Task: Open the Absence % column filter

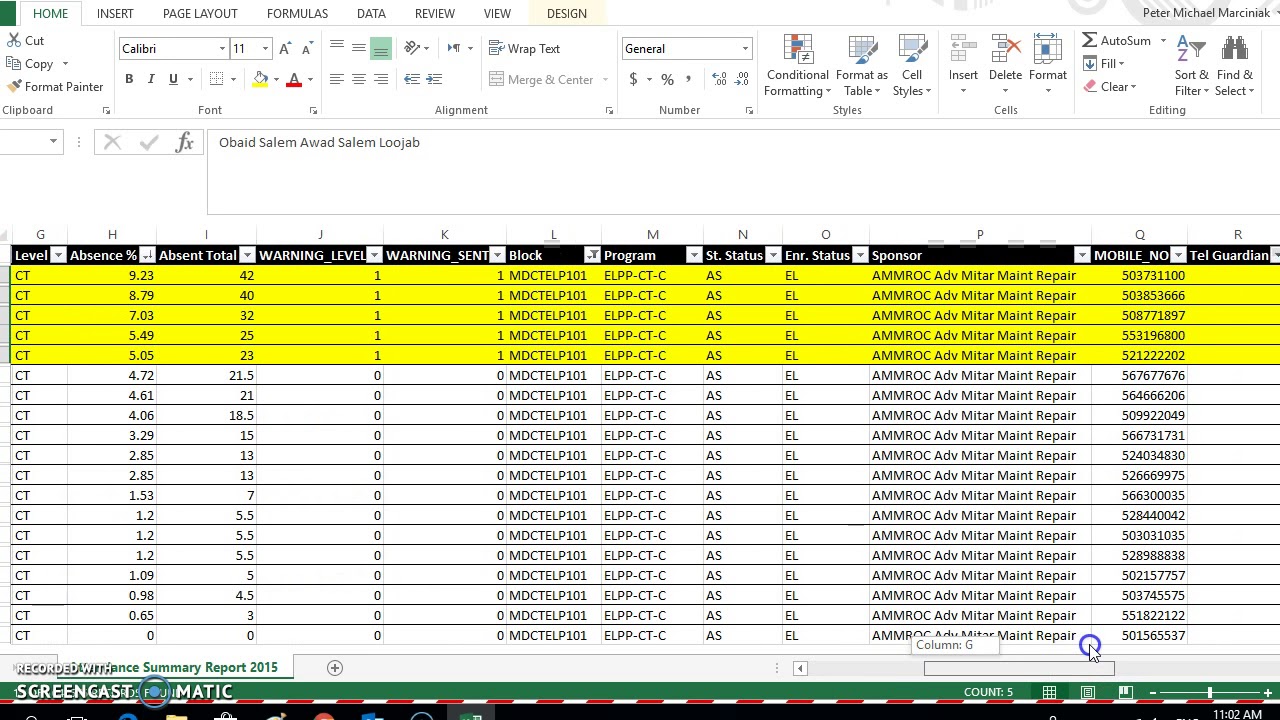Action: (x=147, y=256)
